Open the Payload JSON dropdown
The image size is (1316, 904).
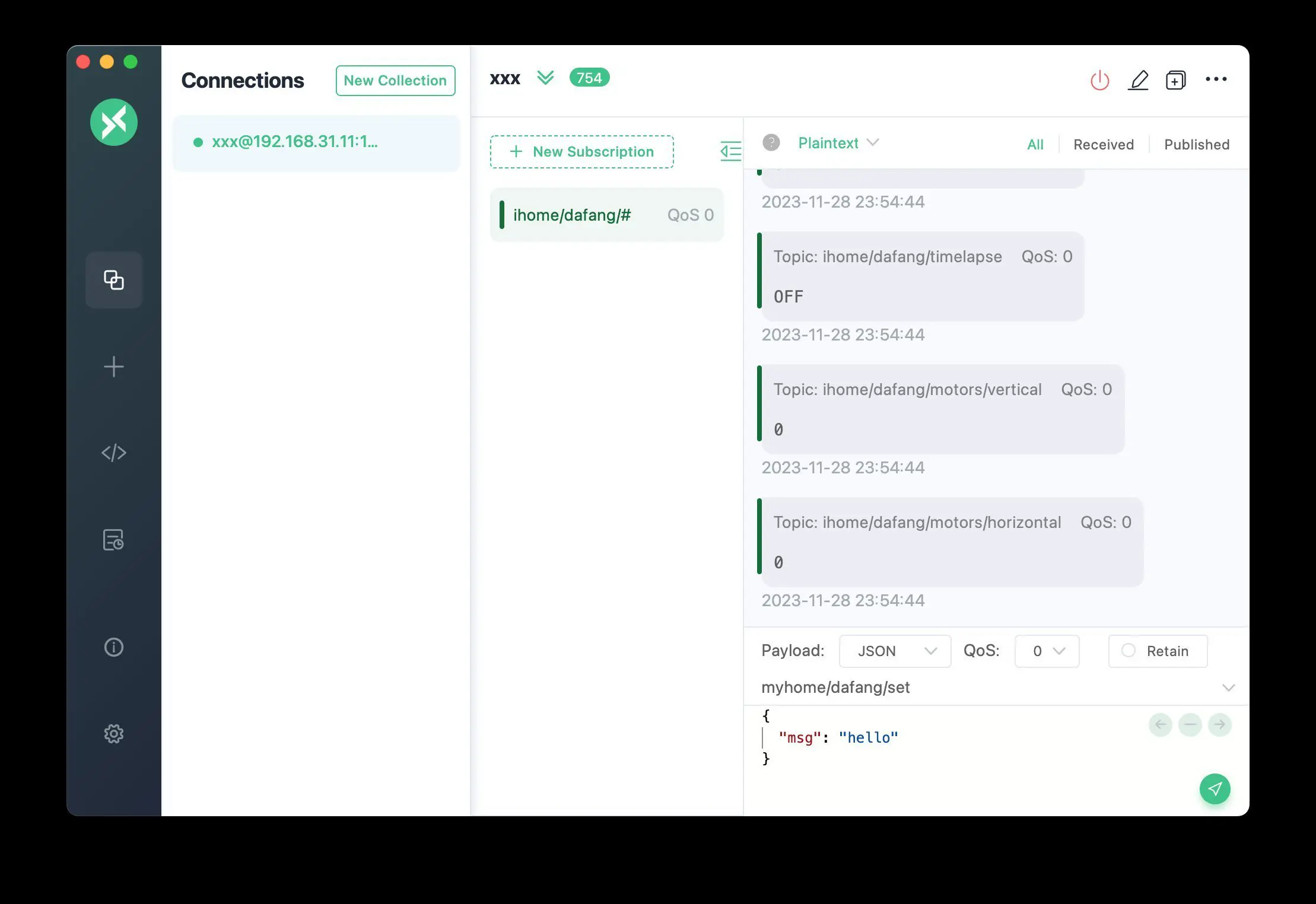895,651
